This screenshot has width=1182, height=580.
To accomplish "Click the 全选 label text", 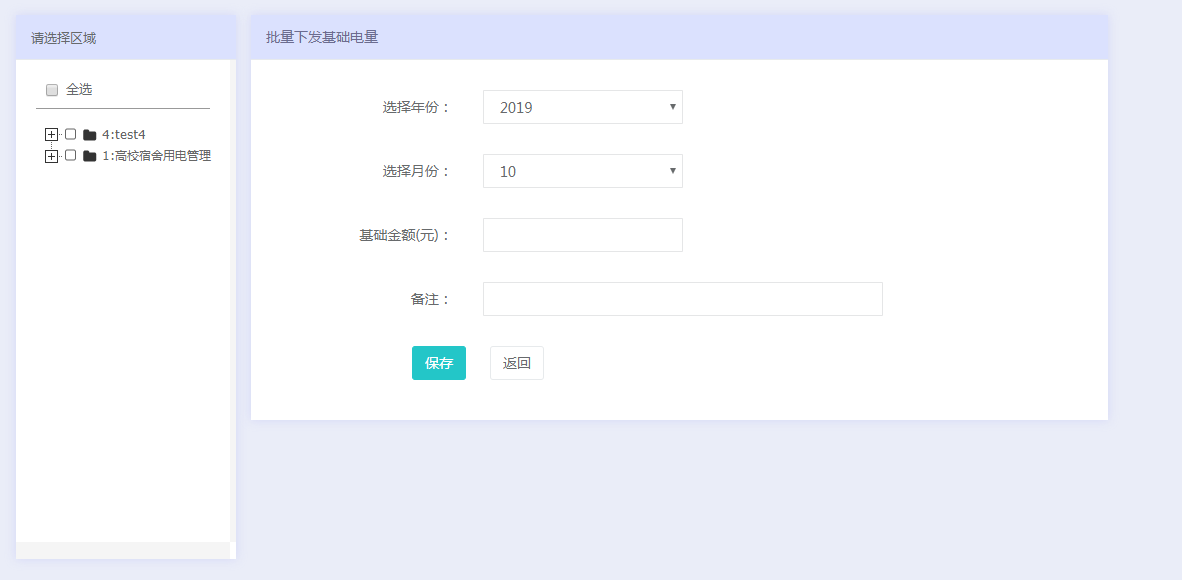I will coord(79,90).
